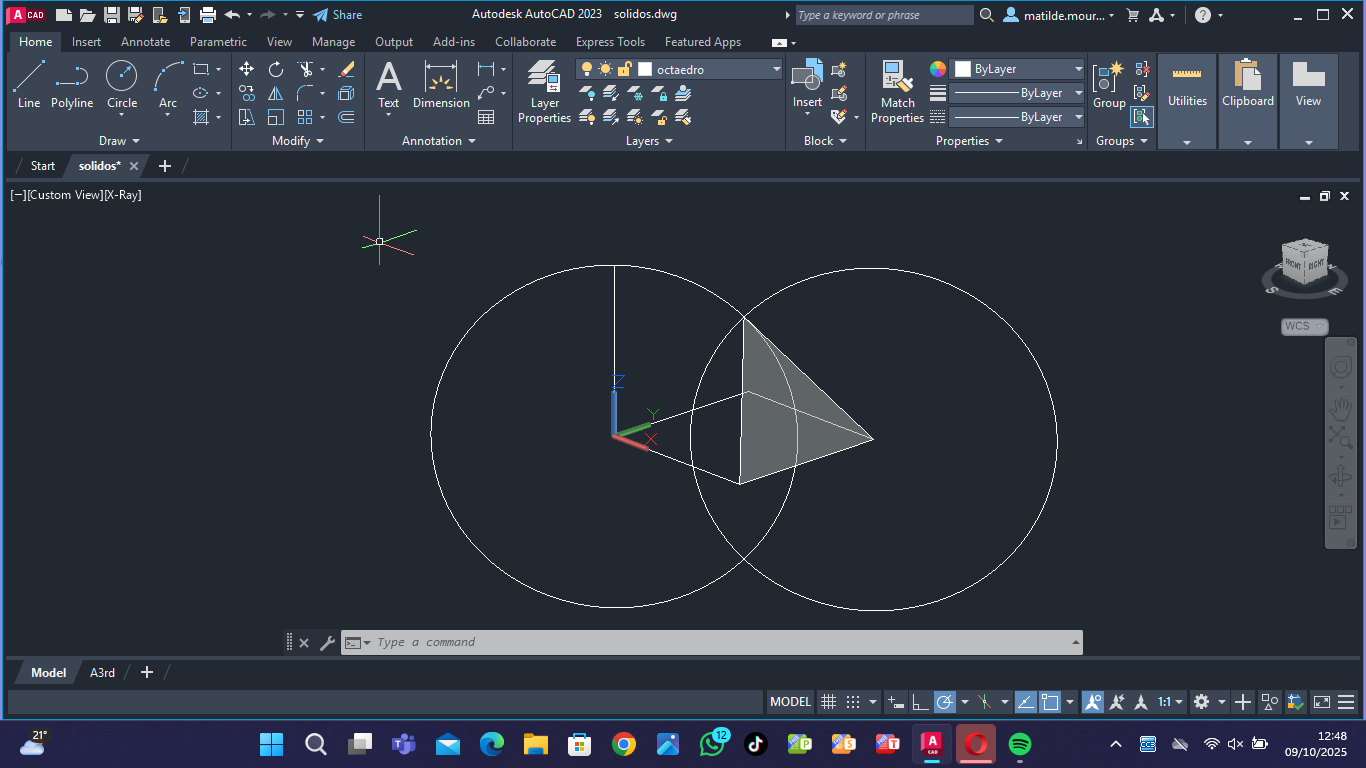1366x768 pixels.
Task: Click the object color wheel swatch
Action: coord(938,69)
